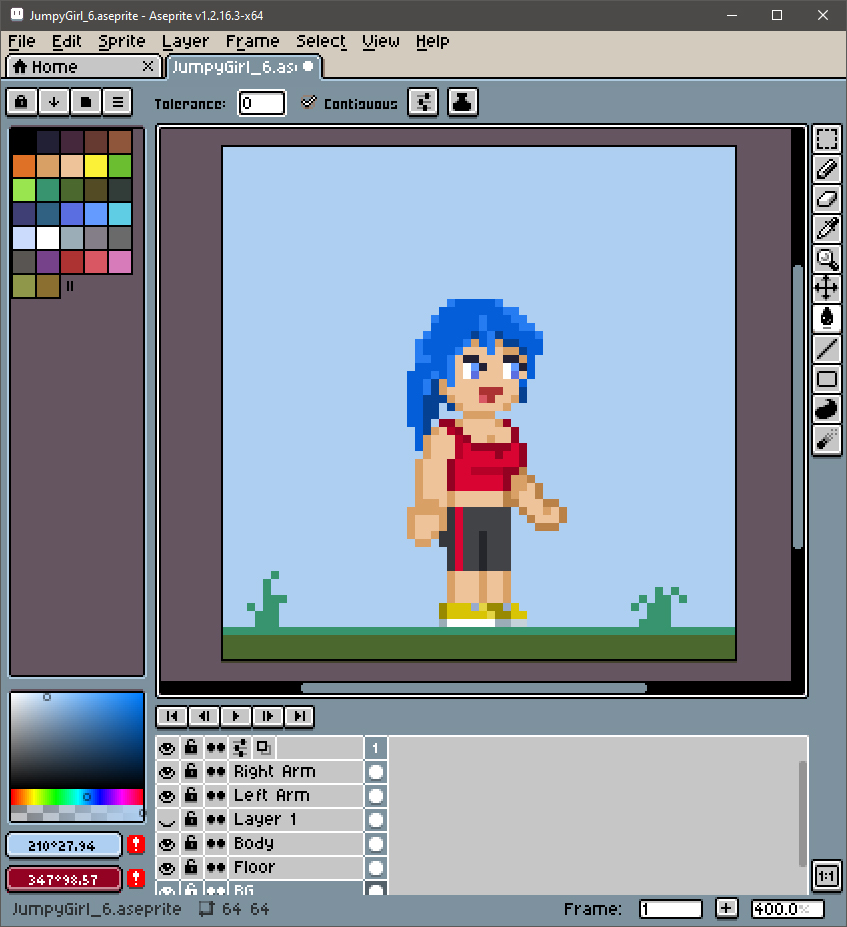Go to next frame
The height and width of the screenshot is (927, 847).
[x=268, y=716]
